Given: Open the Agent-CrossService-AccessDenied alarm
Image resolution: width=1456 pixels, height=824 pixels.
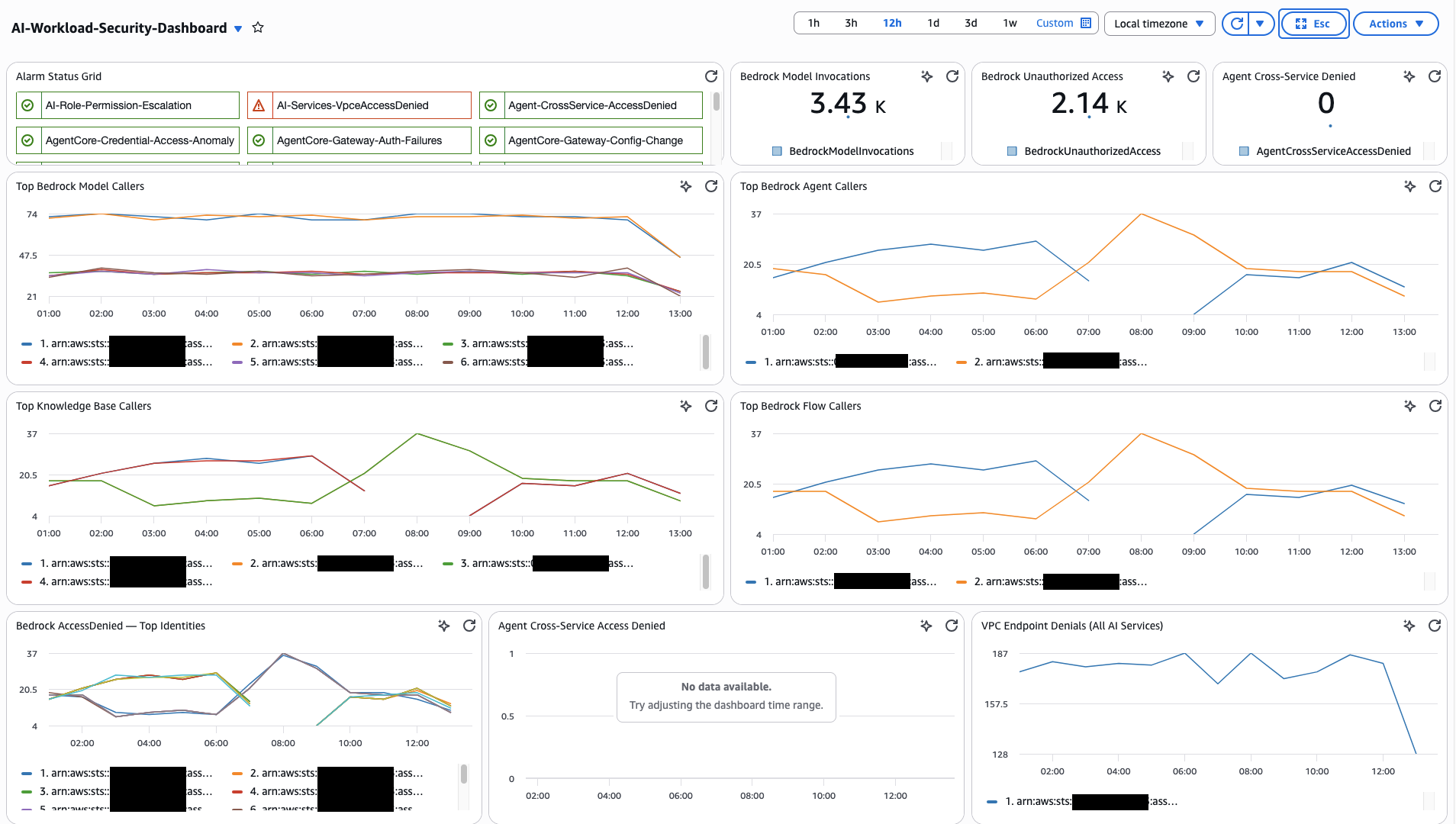Looking at the screenshot, I should click(x=591, y=105).
